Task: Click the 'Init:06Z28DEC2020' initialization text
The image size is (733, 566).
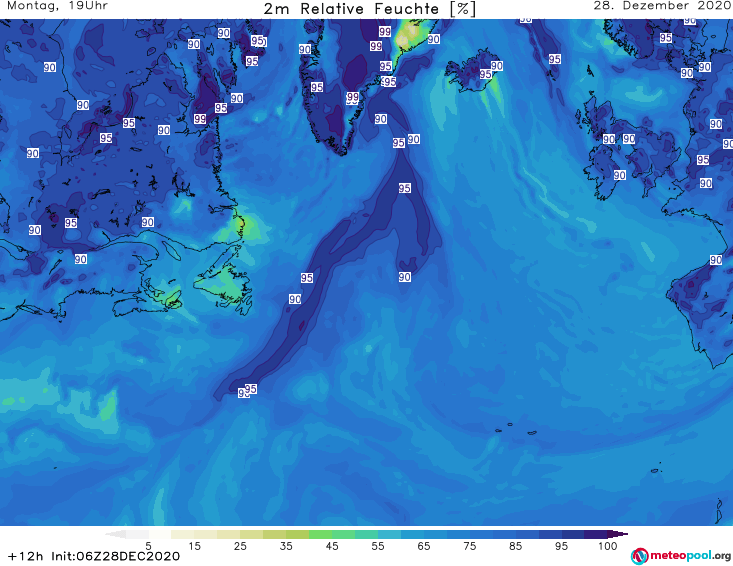Action: click(x=115, y=556)
